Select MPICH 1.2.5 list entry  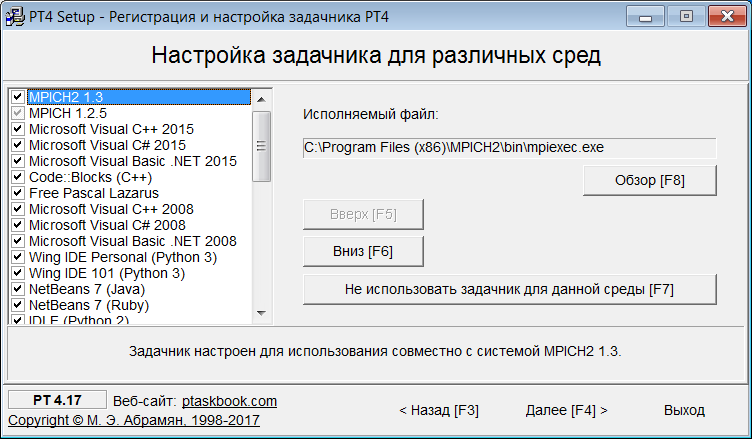click(x=68, y=113)
